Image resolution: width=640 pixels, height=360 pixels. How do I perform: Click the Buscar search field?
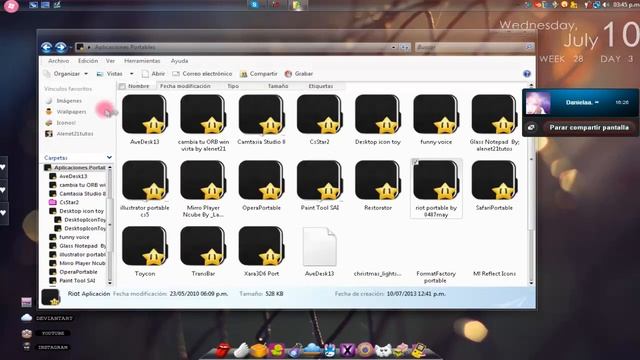coord(475,47)
